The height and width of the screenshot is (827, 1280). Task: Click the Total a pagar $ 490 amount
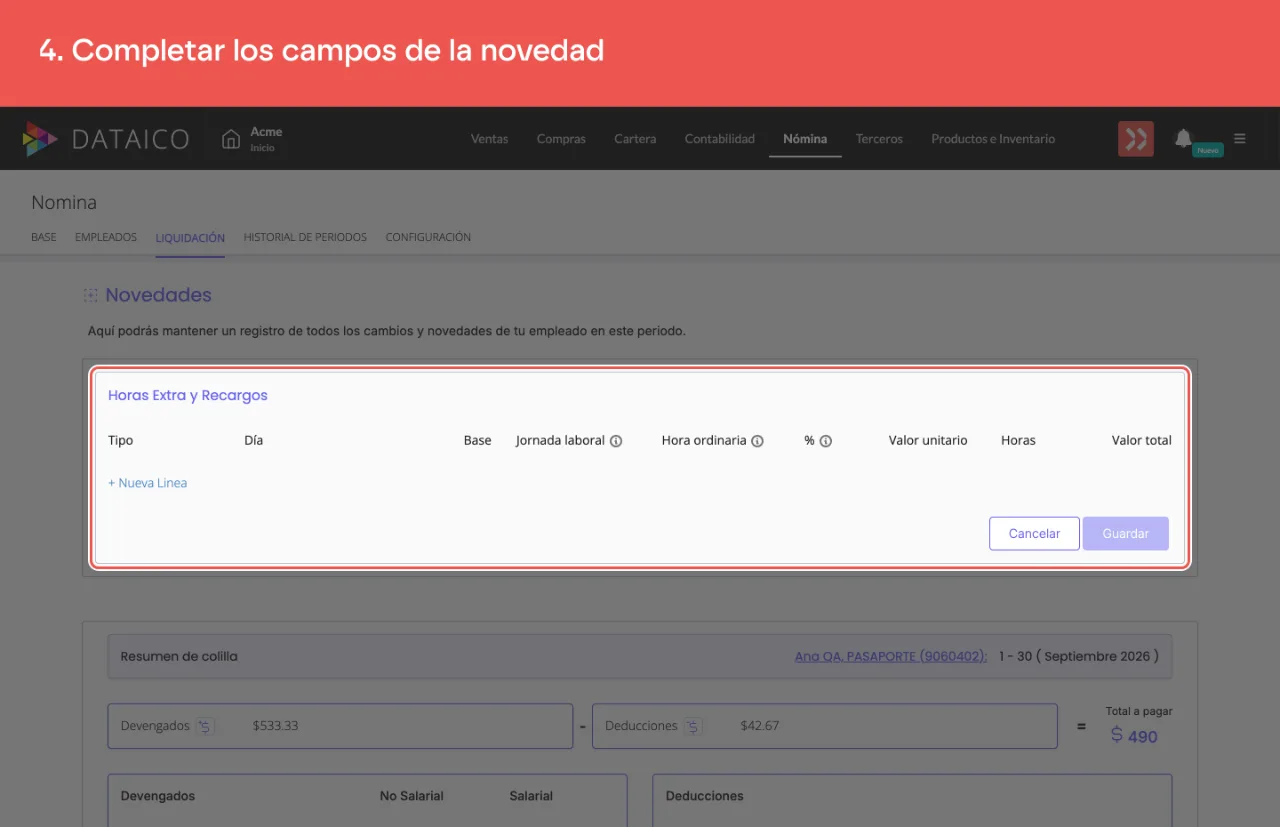point(1135,736)
